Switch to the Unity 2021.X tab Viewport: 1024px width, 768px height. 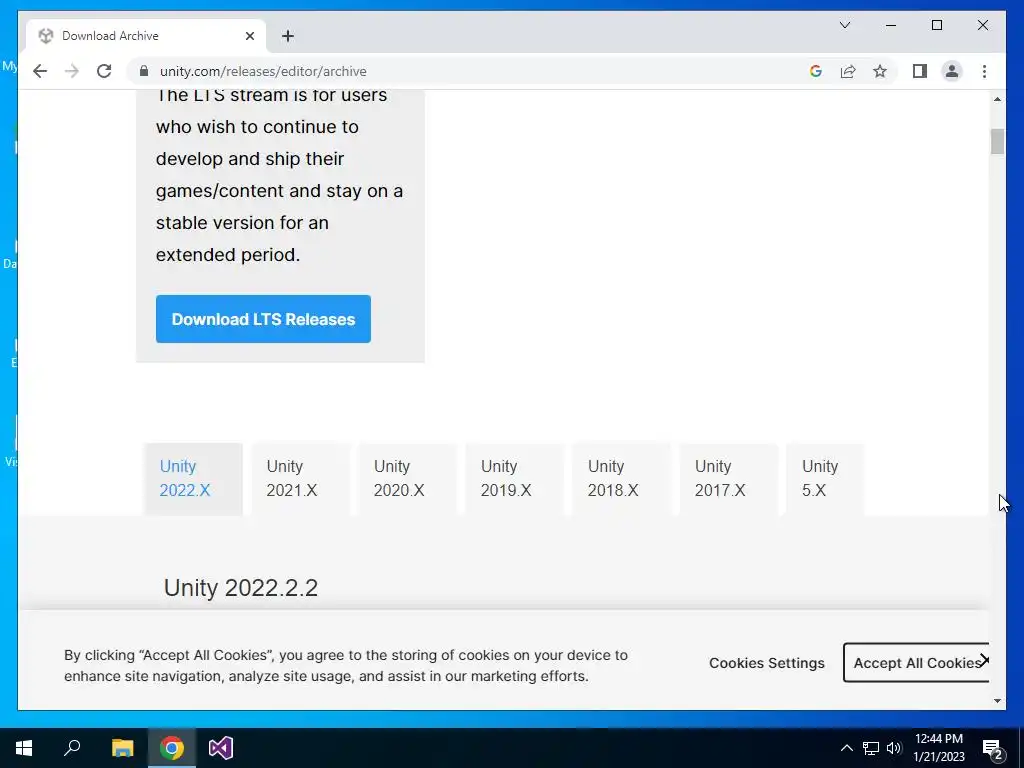coord(300,479)
